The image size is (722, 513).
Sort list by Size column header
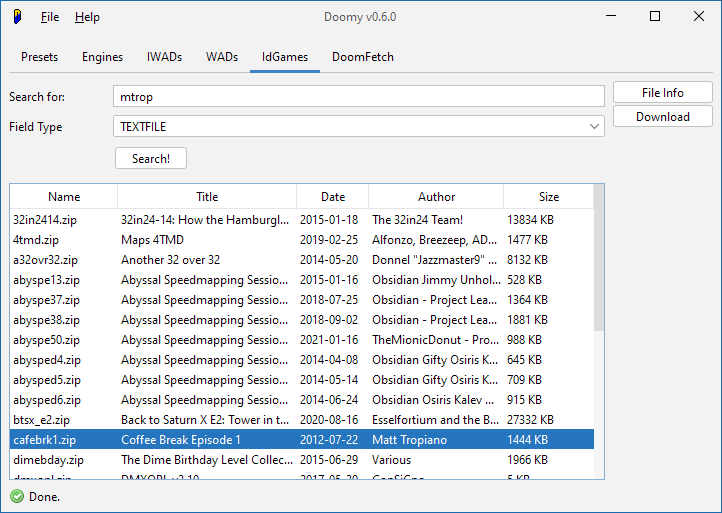tap(548, 197)
